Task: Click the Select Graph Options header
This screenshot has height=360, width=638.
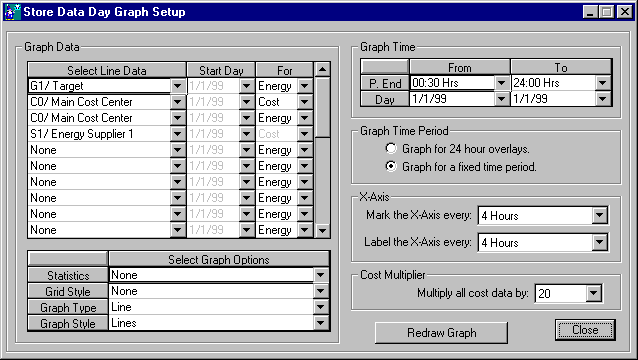Action: (219, 260)
